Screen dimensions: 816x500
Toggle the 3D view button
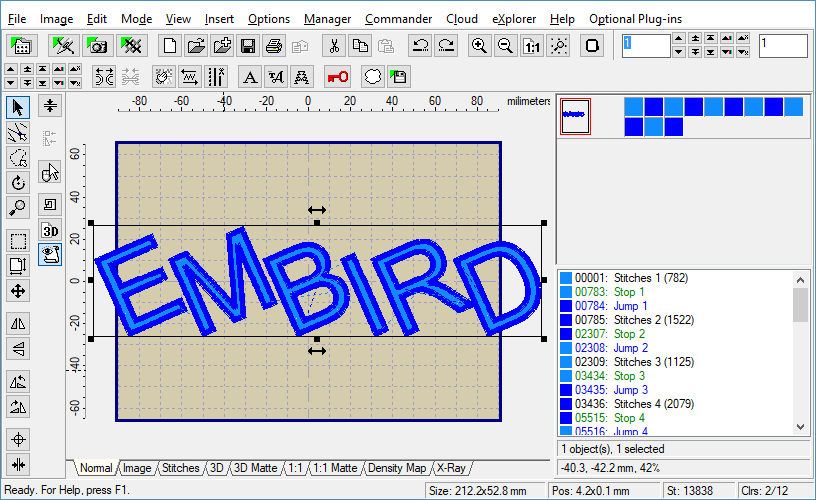tap(50, 229)
